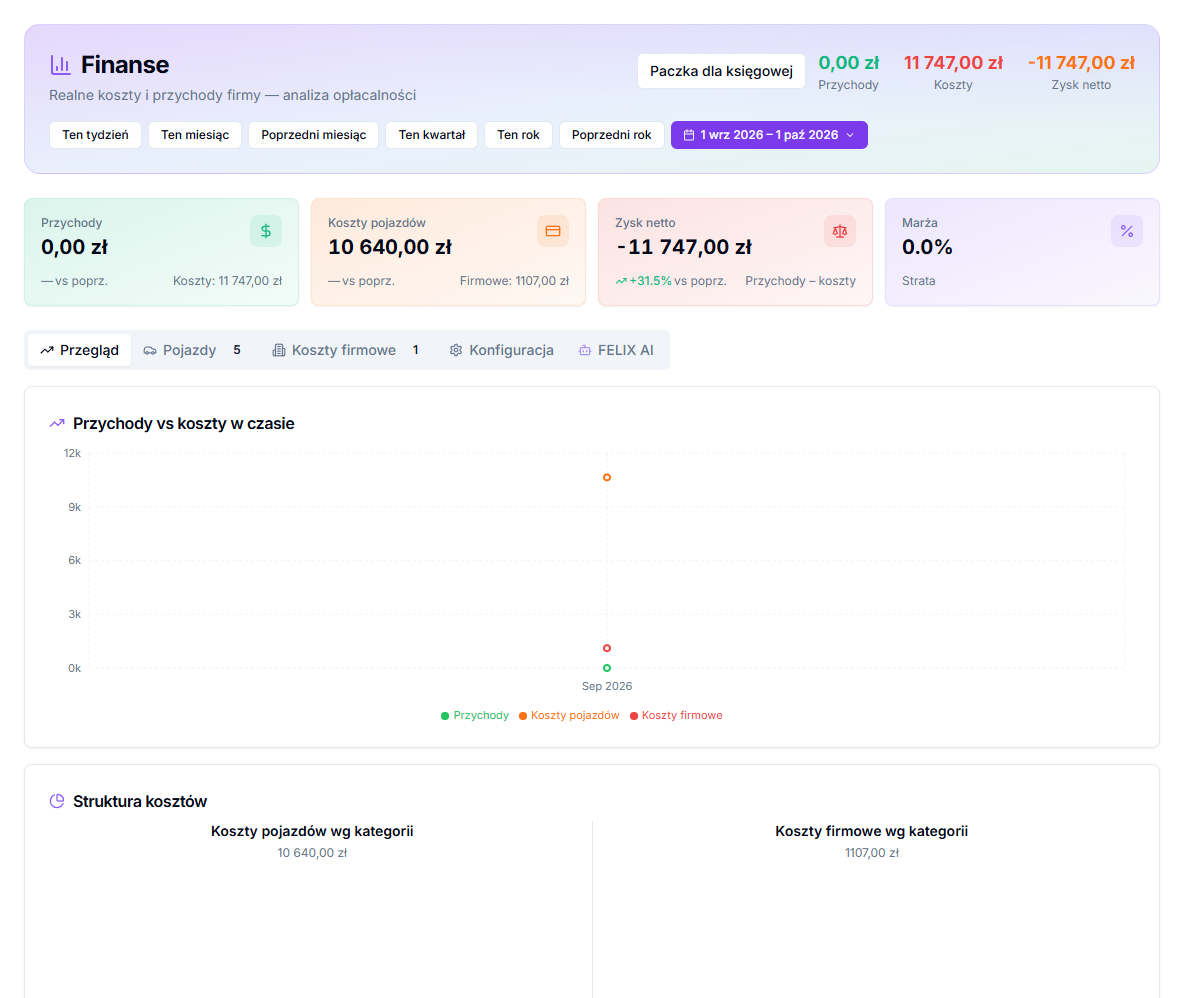
Task: Toggle Koszty pojazdów series in chart legend
Action: tap(569, 716)
